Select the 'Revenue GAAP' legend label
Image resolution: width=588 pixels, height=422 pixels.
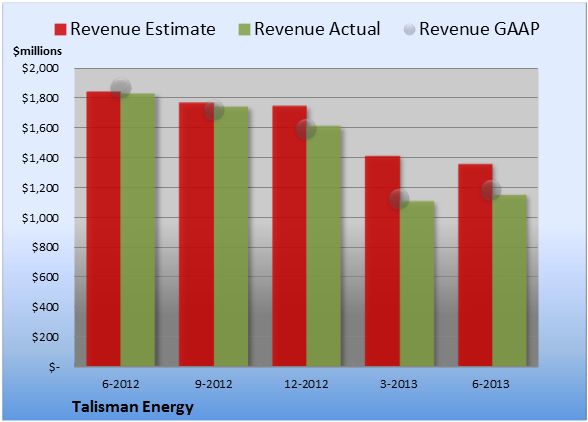pyautogui.click(x=479, y=29)
